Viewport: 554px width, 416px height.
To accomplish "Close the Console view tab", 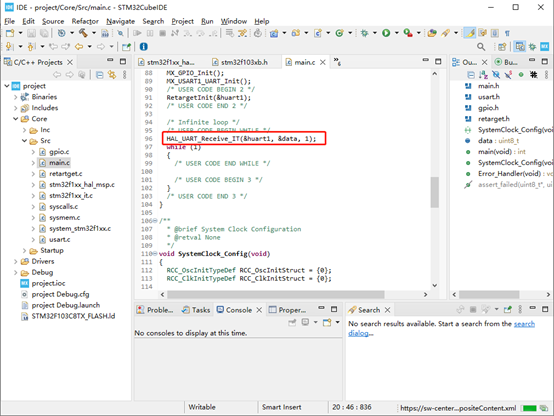I will (x=259, y=310).
